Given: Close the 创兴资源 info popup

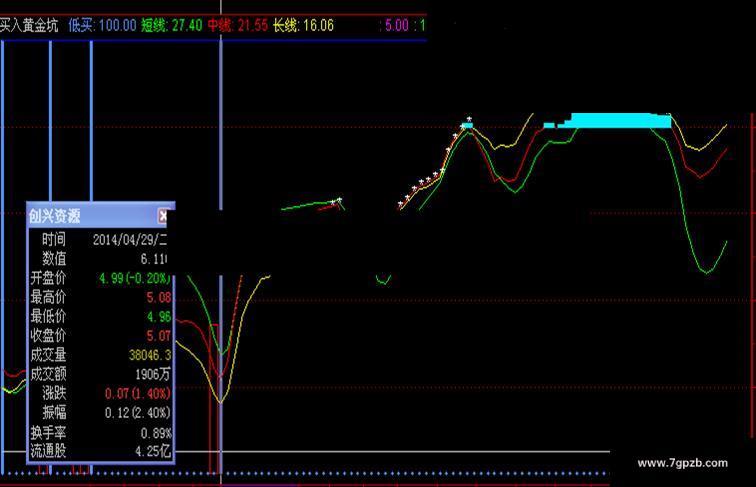Looking at the screenshot, I should [x=163, y=216].
